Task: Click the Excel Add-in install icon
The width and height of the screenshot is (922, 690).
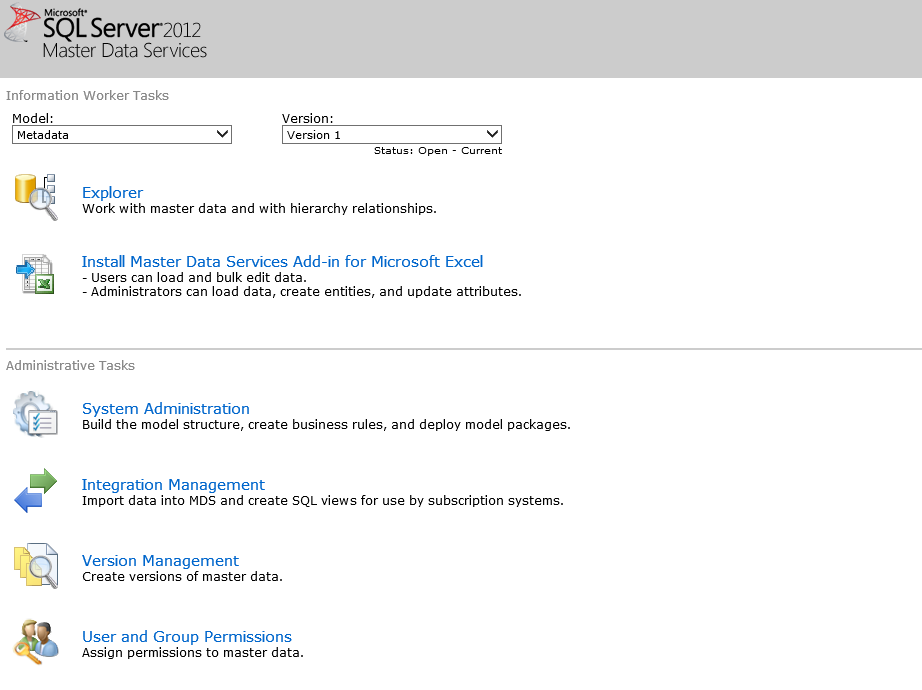Action: 35,274
